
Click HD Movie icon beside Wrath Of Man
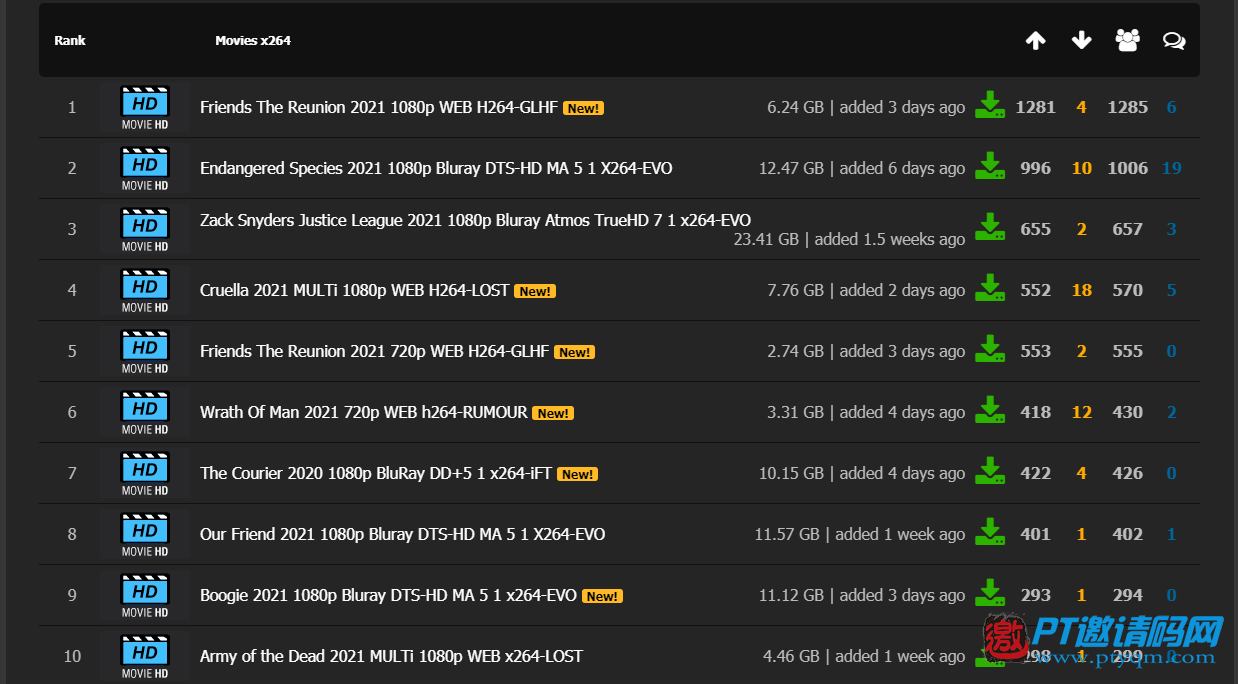pos(145,413)
